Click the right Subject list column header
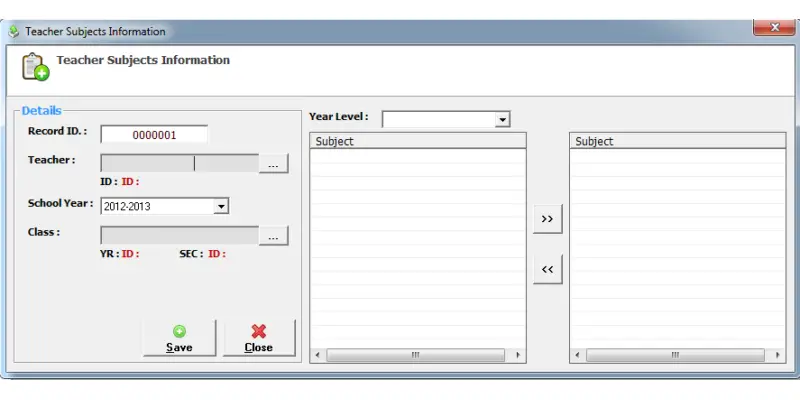The width and height of the screenshot is (800, 400). click(678, 141)
